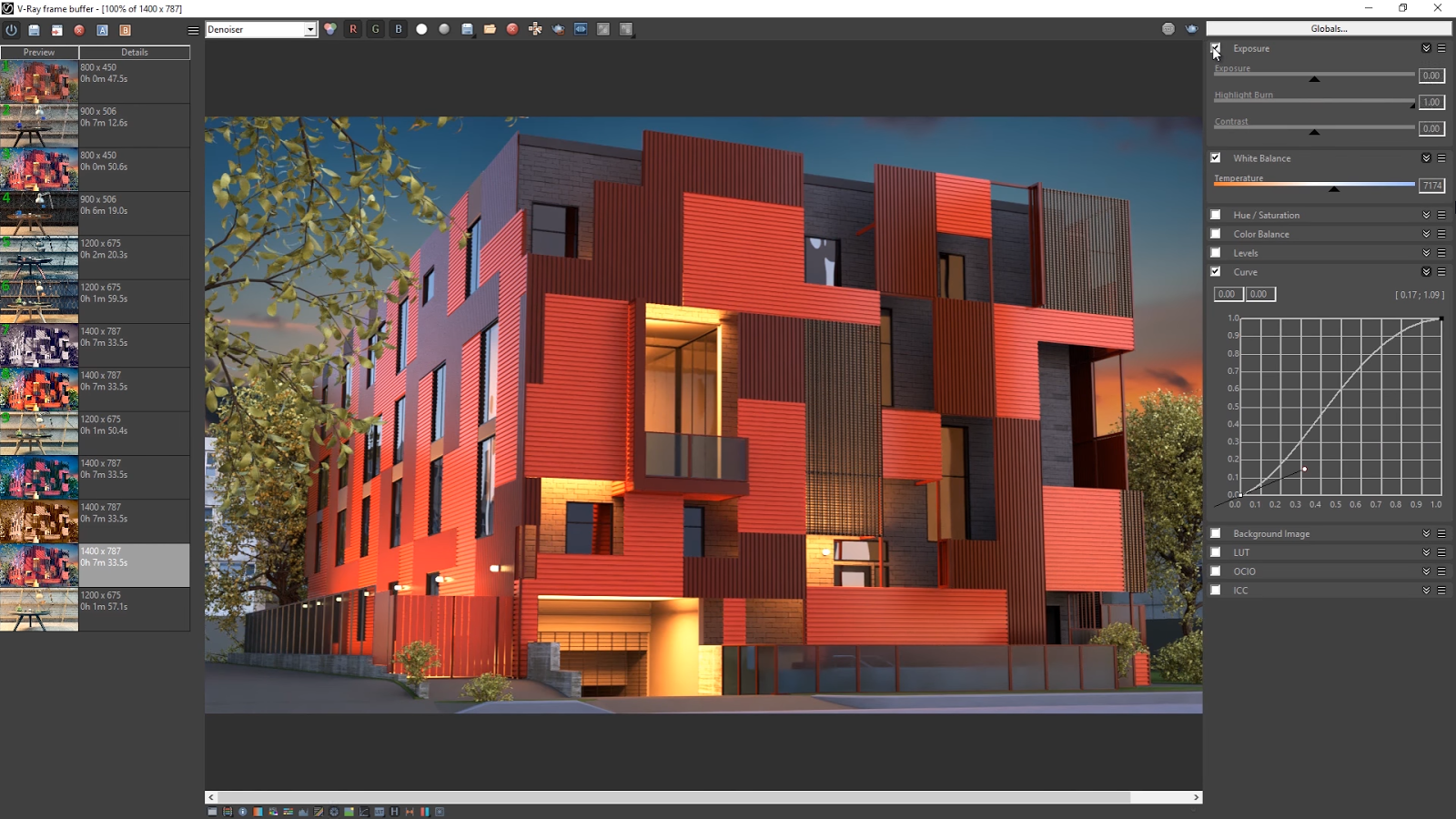Select the 800 x 450 history thumbnail
The width and height of the screenshot is (1456, 819).
coord(40,82)
